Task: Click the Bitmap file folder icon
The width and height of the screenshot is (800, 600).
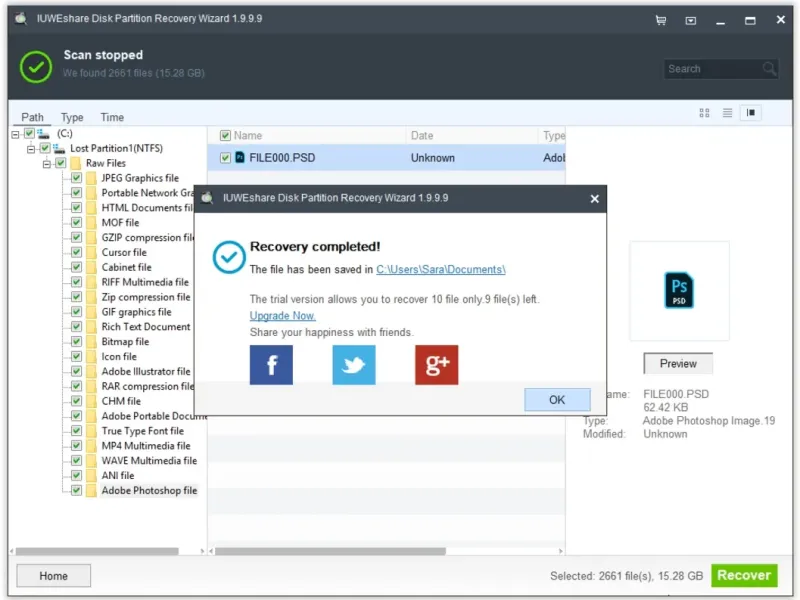Action: (x=91, y=341)
